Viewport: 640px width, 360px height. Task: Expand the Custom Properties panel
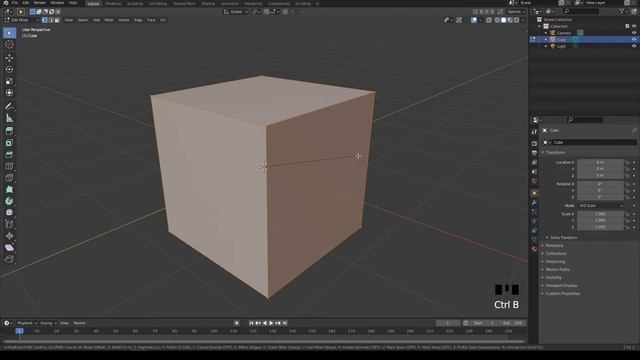coord(562,293)
